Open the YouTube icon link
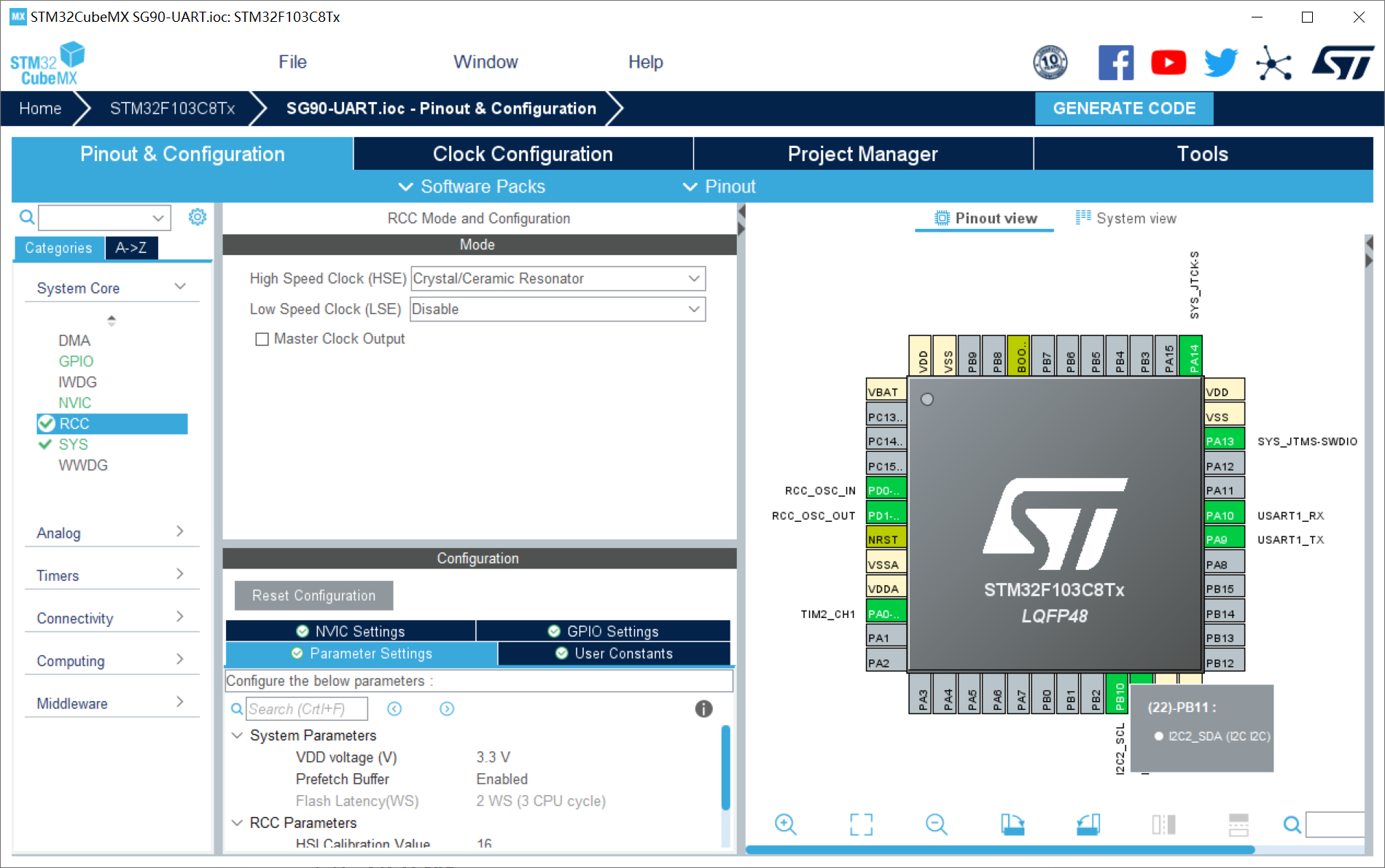Screen dimensions: 1385x868 click(1169, 63)
